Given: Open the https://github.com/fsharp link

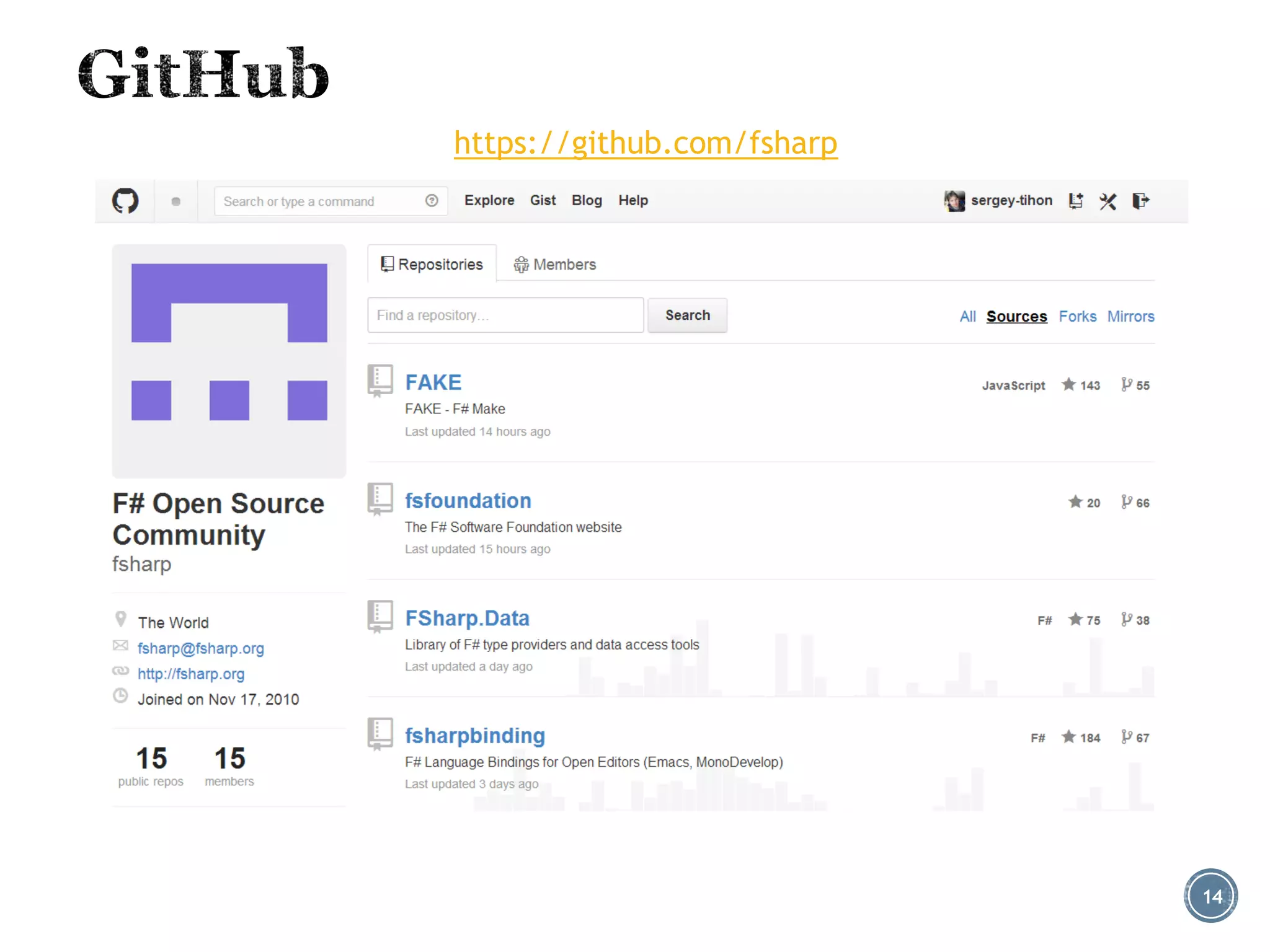Looking at the screenshot, I should [646, 143].
